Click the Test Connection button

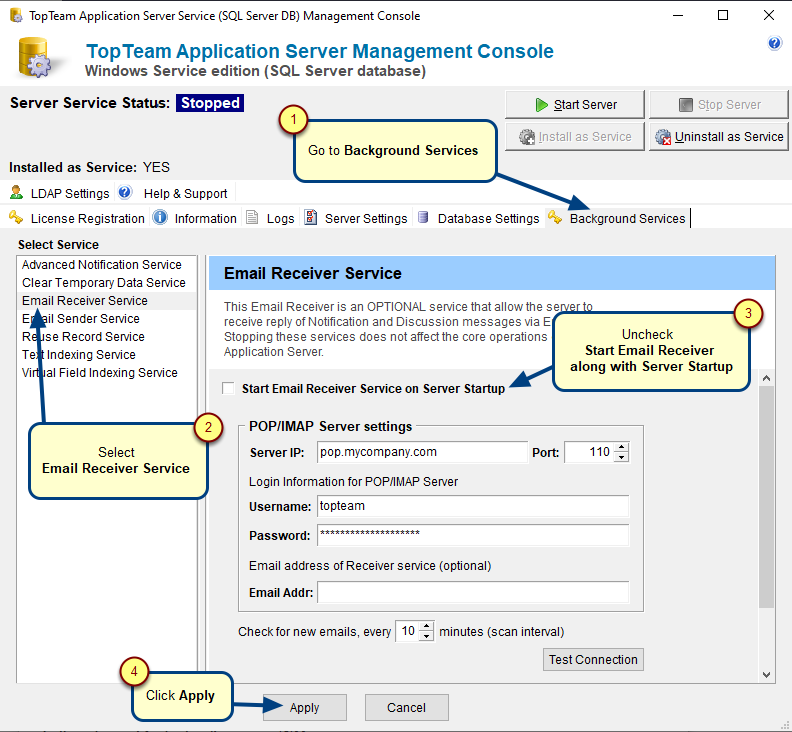point(593,659)
